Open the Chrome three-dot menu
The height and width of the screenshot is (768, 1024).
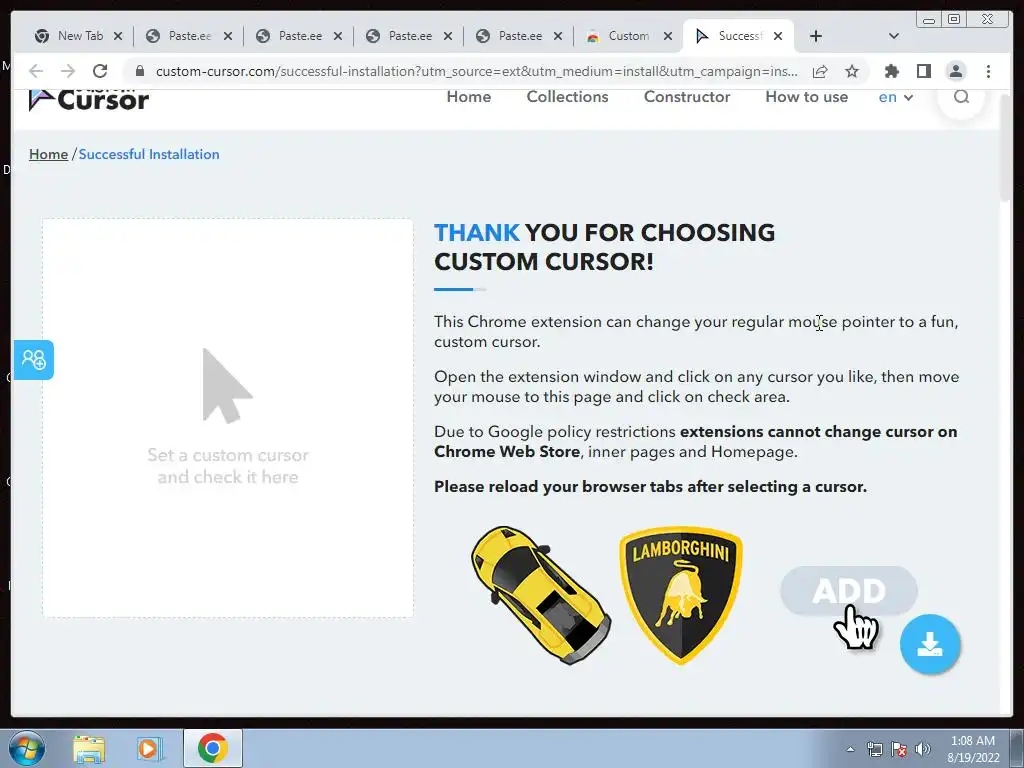click(x=988, y=71)
